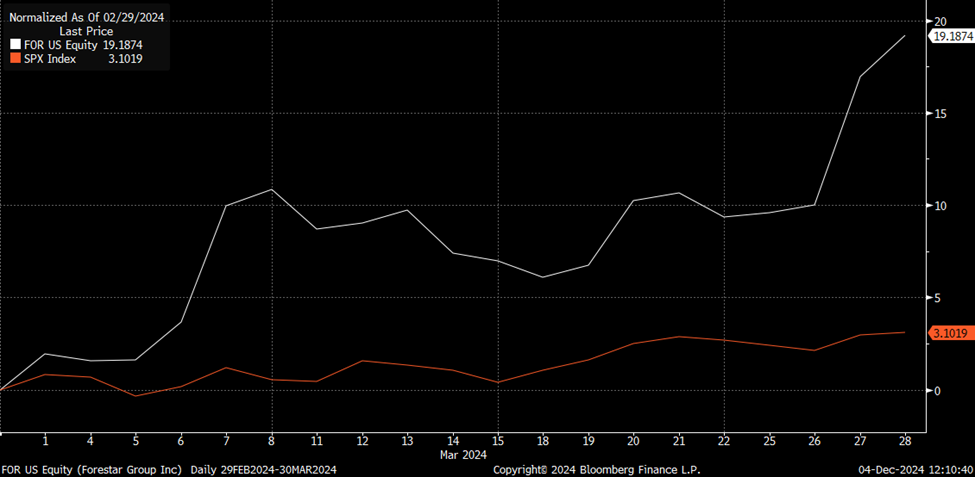The image size is (975, 477).
Task: Click the x-axis date label 4
Action: click(x=91, y=440)
